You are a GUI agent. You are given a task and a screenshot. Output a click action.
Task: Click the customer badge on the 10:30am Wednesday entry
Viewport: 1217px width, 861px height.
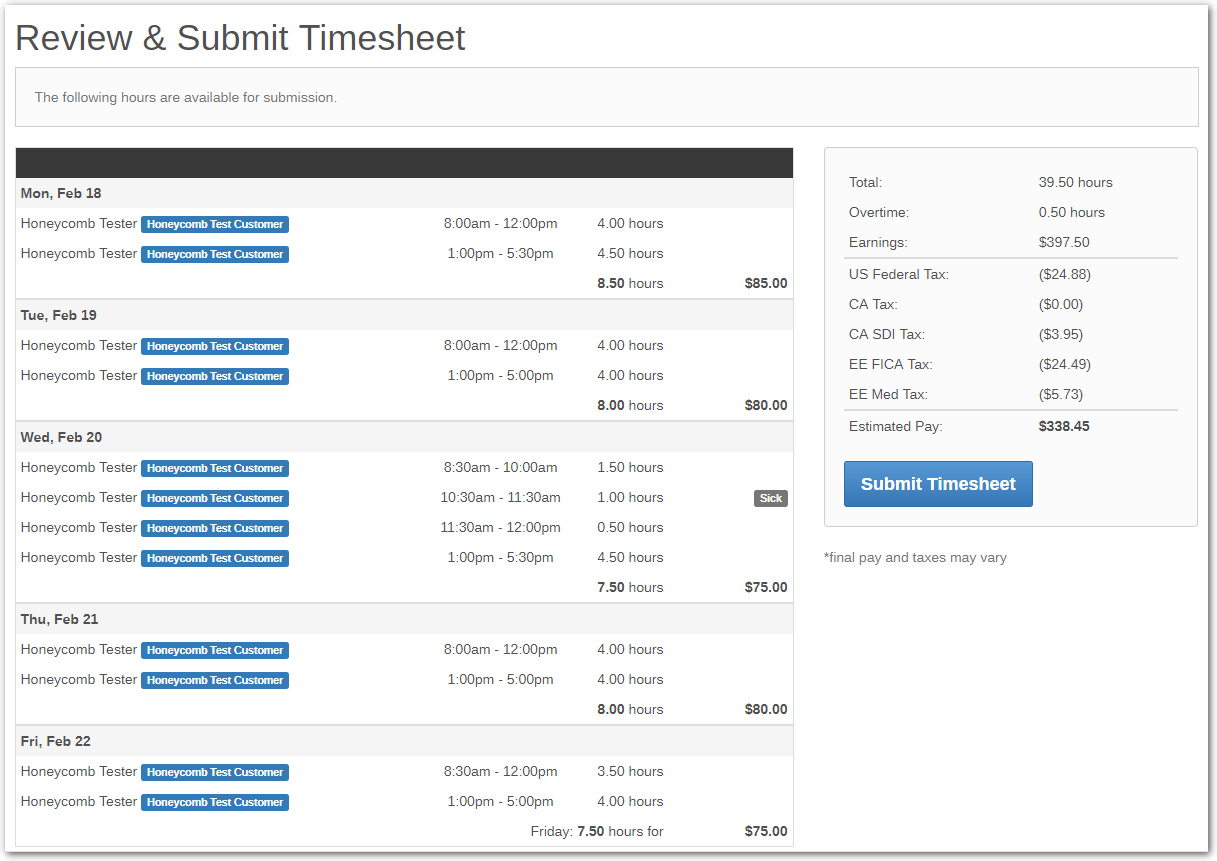pos(214,498)
